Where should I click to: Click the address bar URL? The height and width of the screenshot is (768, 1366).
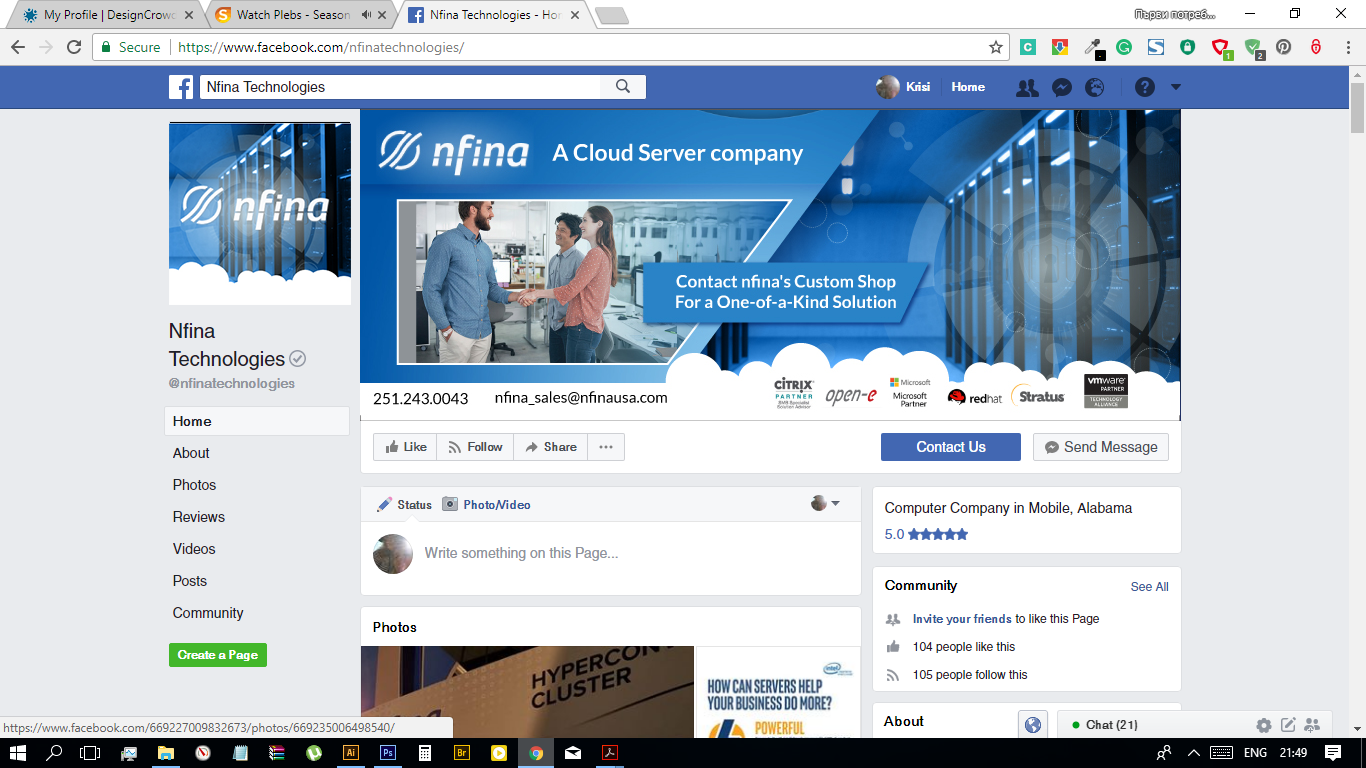point(320,47)
